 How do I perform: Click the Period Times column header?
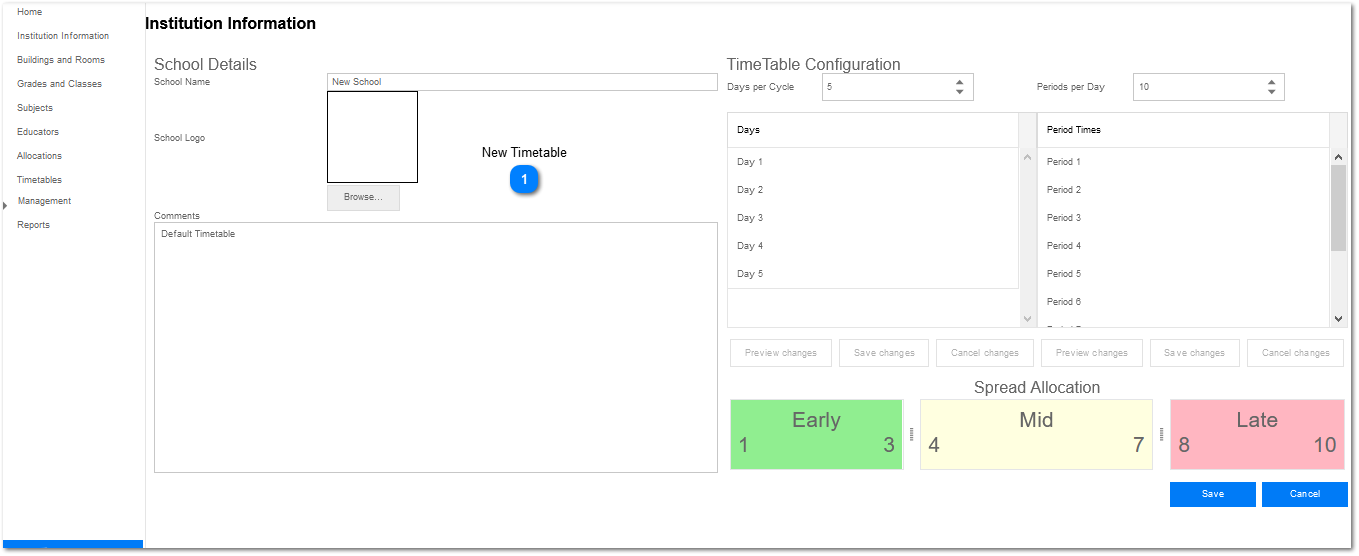point(1183,130)
